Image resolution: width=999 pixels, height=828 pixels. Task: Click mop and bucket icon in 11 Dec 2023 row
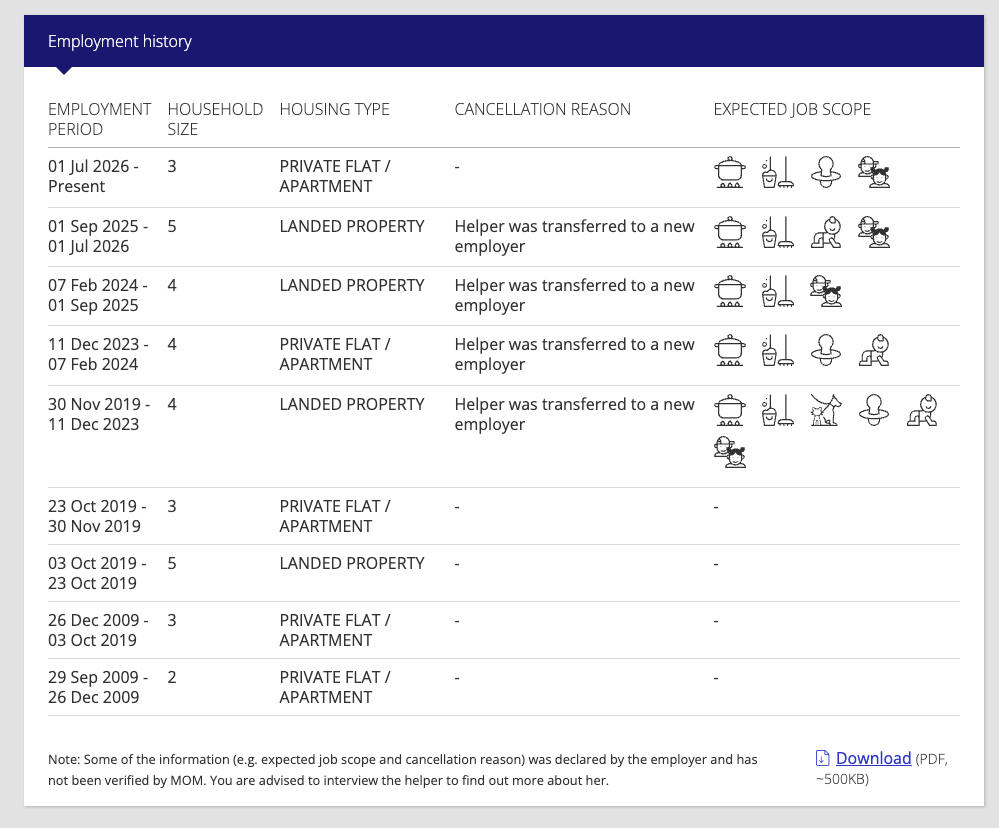point(777,350)
